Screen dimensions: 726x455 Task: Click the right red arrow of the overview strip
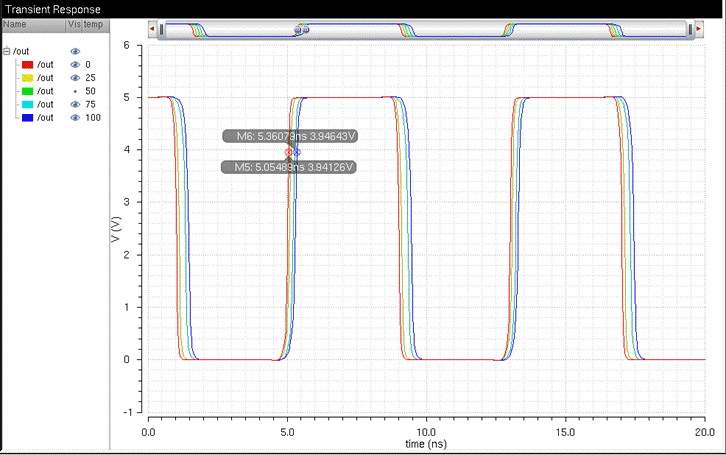[x=699, y=29]
